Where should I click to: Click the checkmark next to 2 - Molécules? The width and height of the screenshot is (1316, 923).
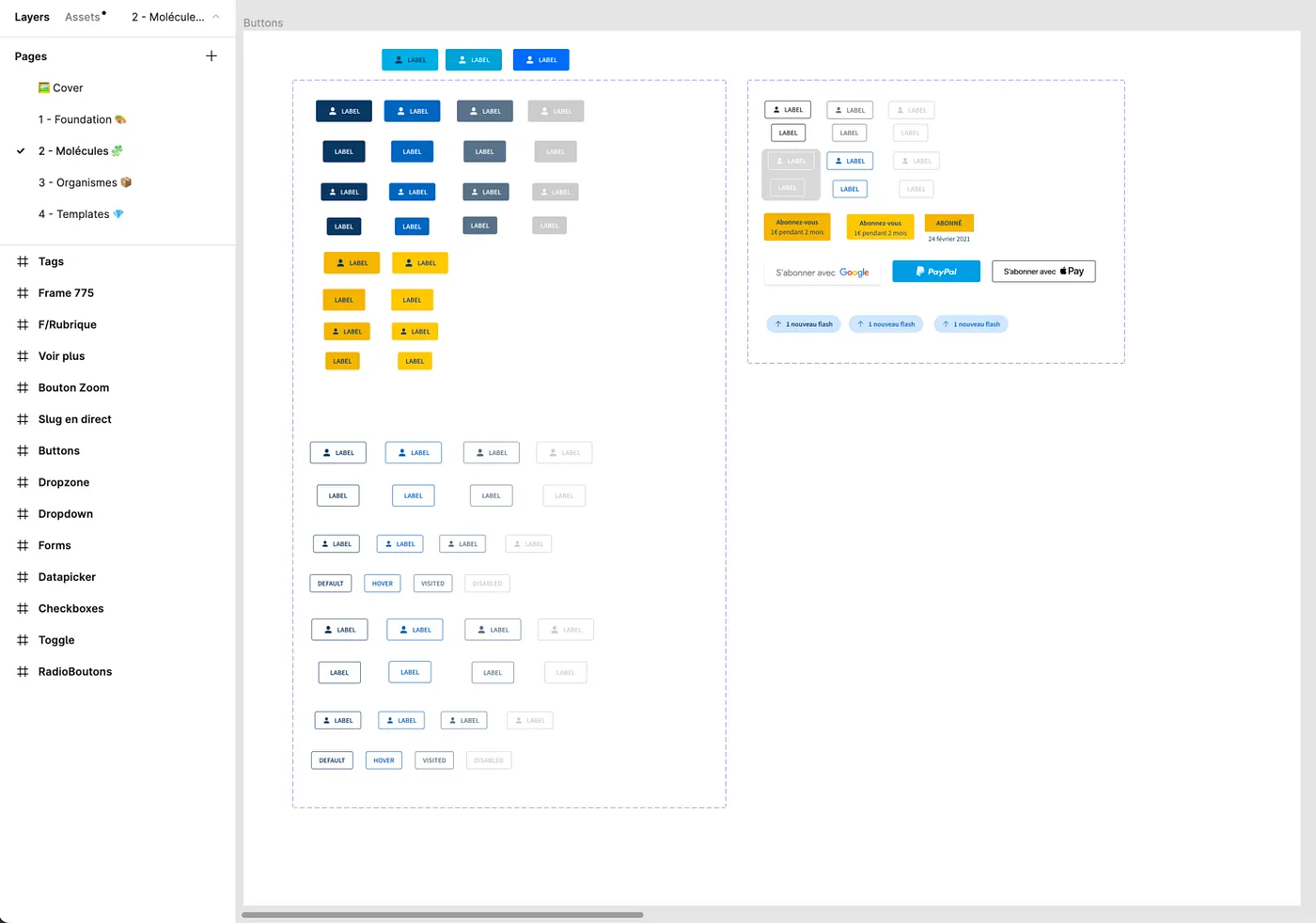(21, 151)
